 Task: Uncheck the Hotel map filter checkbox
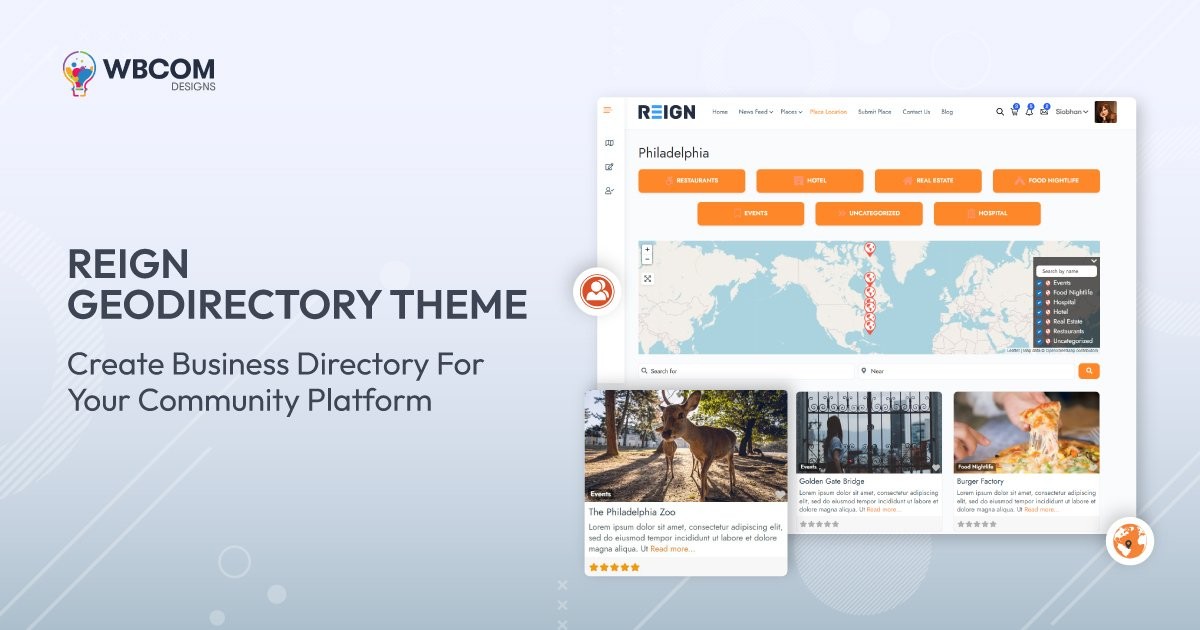point(1039,312)
